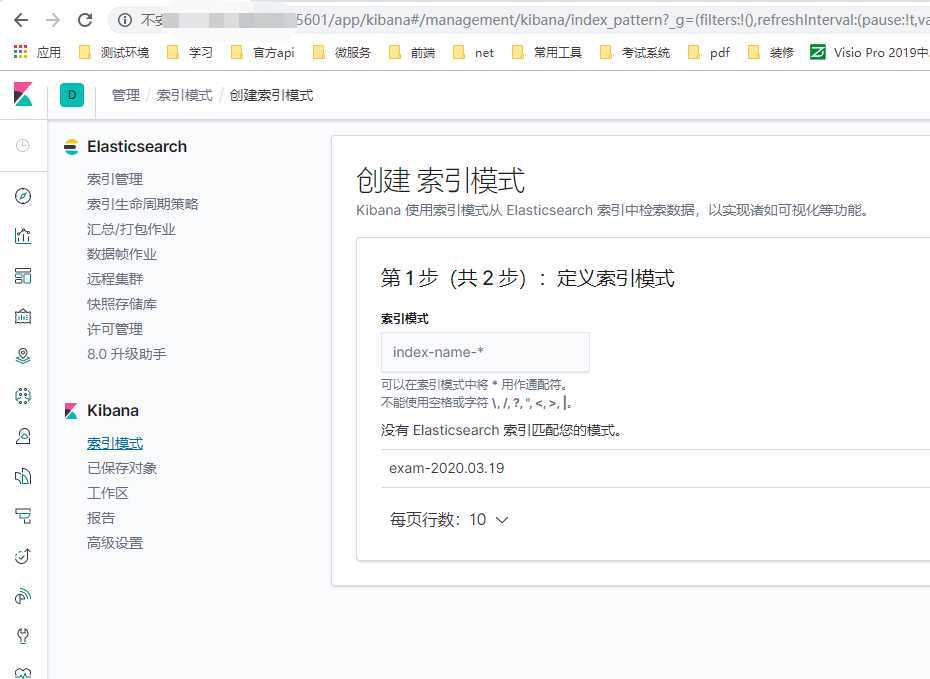Screen dimensions: 930x679
Task: Open the Kibana logo home icon
Action: [x=23, y=94]
